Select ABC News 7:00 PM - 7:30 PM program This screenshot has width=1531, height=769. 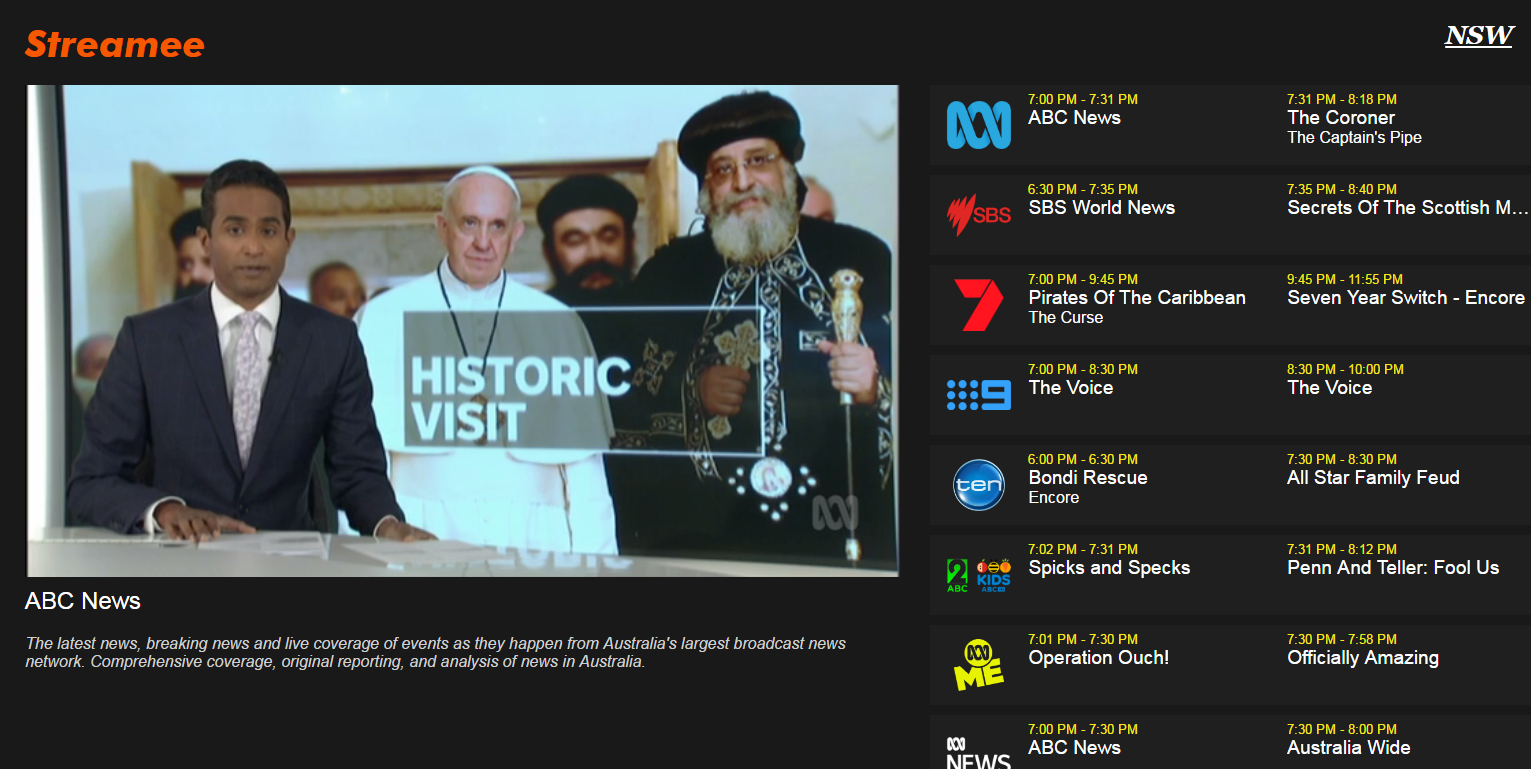click(x=1074, y=748)
